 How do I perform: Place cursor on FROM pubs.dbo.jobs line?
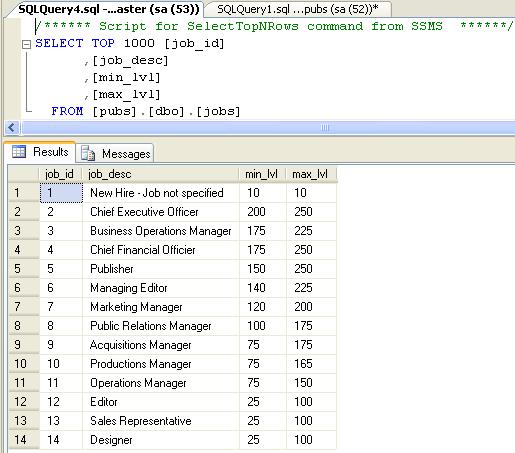point(146,111)
